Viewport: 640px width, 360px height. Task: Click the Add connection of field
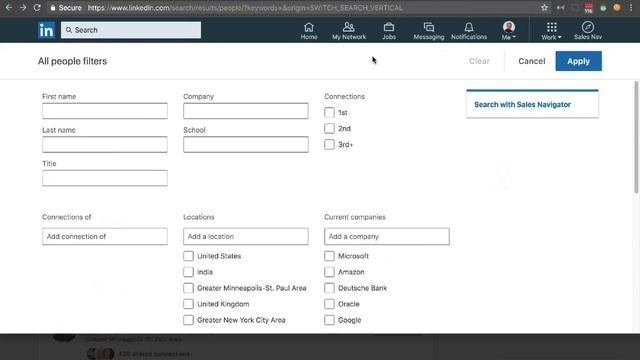pos(105,236)
